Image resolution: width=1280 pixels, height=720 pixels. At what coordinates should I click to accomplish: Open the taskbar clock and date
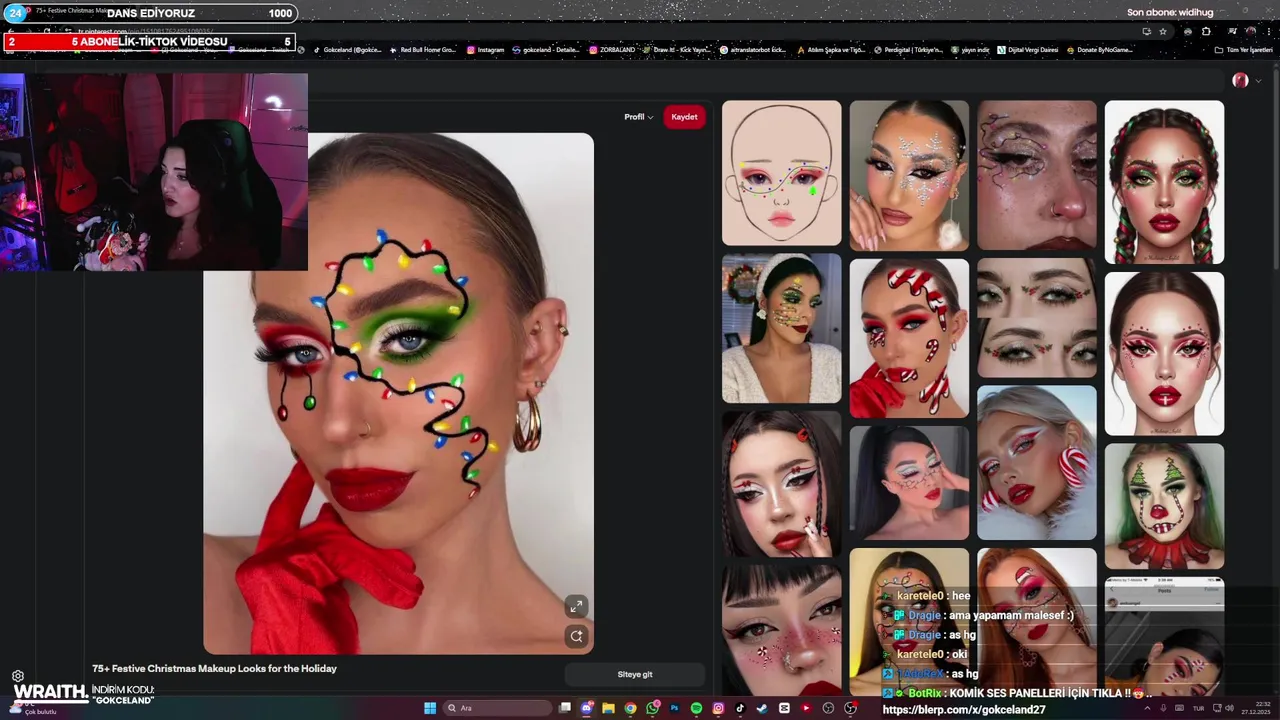[x=1256, y=708]
